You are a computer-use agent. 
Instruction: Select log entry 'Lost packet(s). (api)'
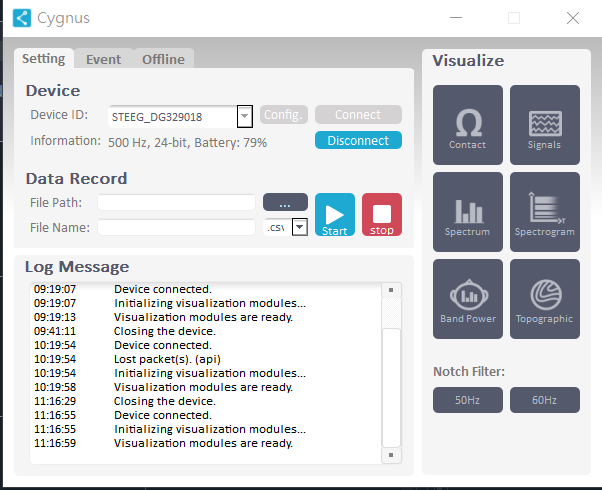(167, 359)
